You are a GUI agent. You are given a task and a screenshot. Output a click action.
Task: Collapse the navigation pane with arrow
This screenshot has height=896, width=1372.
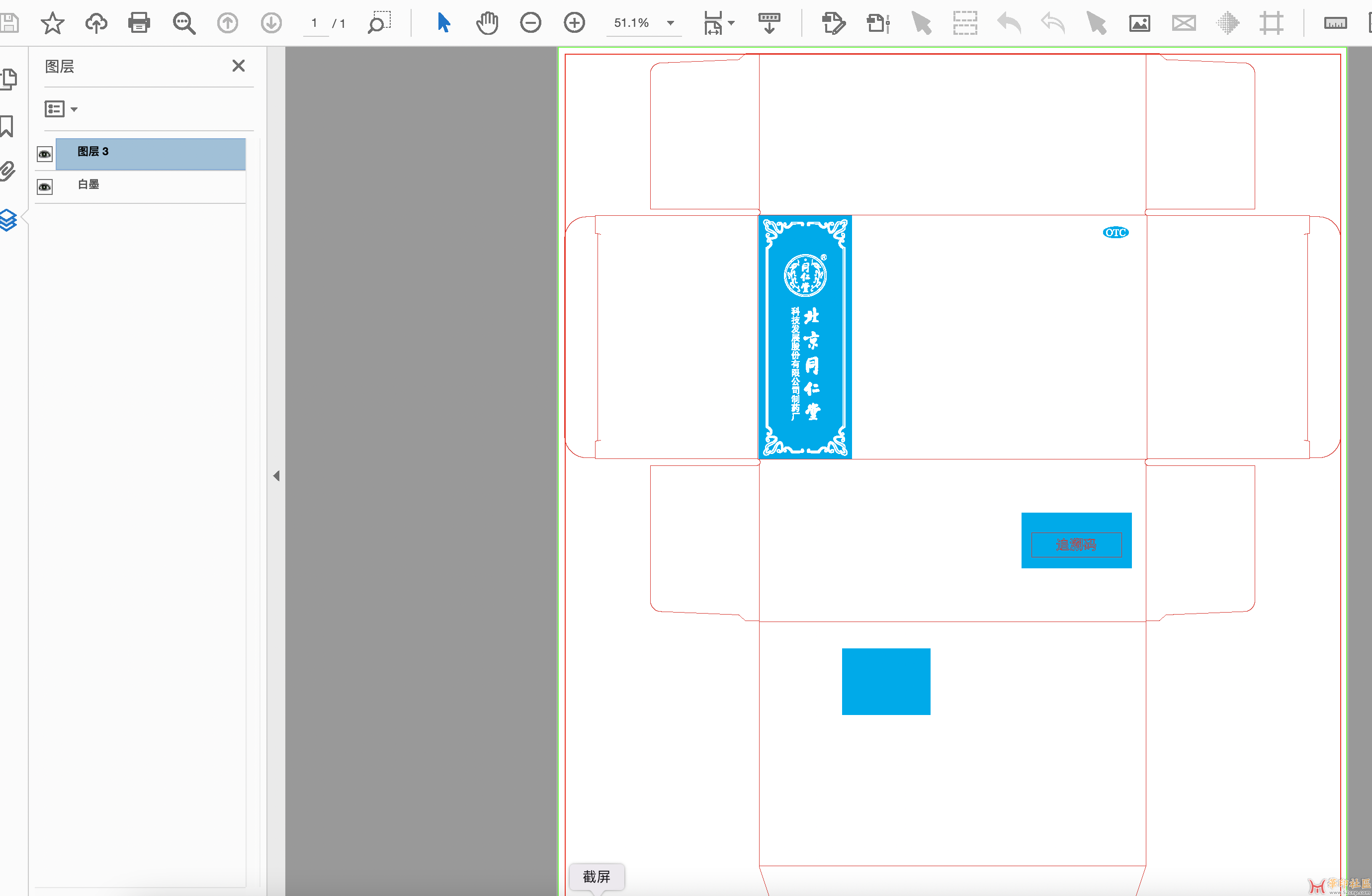(x=276, y=476)
